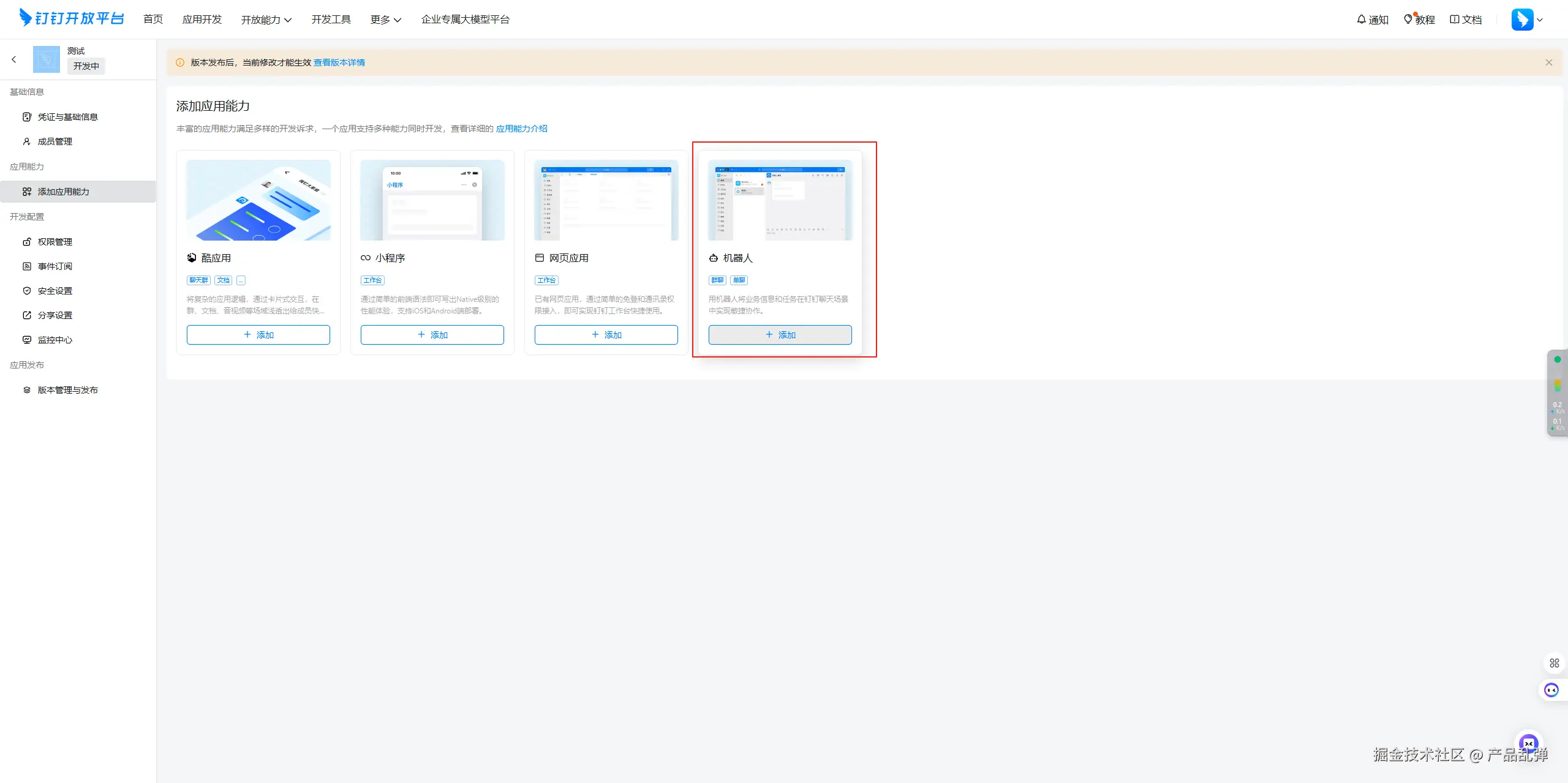1568x783 pixels.
Task: Open notifications bell icon
Action: (x=1361, y=20)
